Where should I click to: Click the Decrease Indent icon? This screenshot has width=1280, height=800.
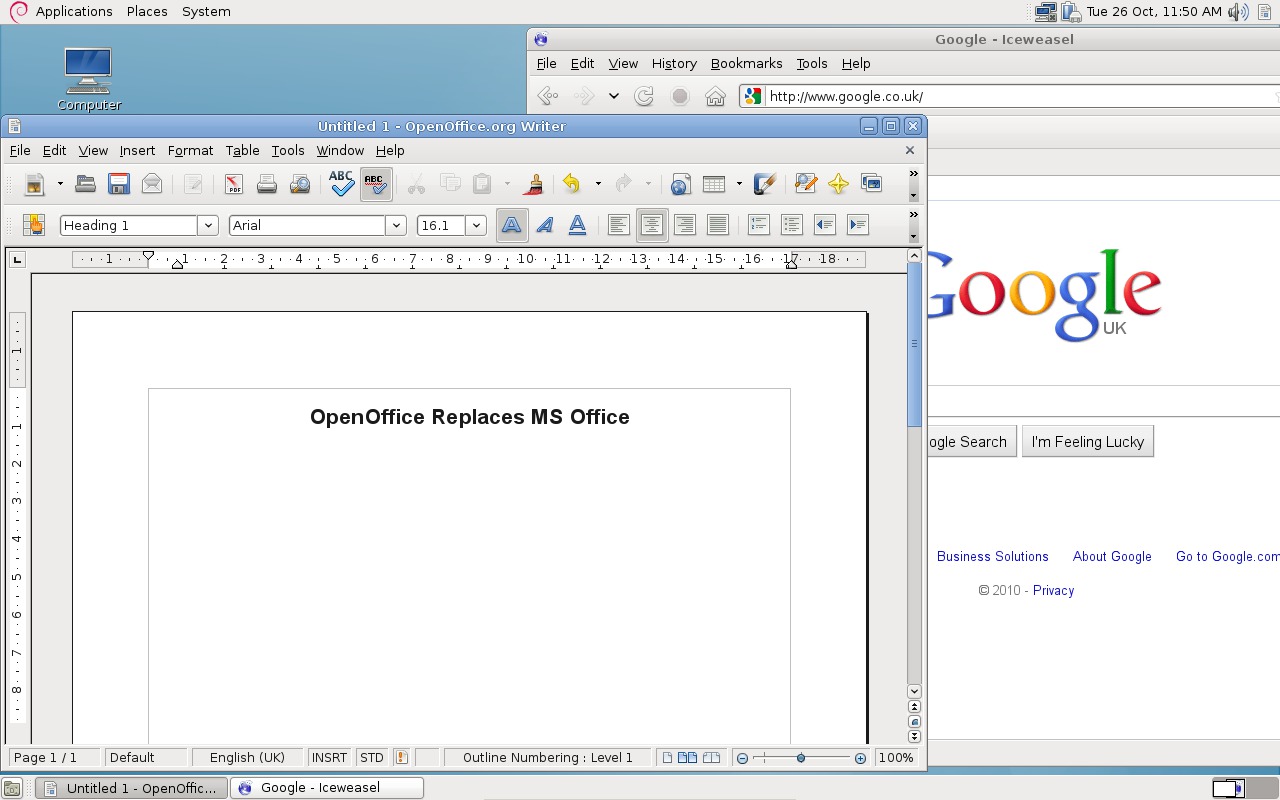point(824,225)
